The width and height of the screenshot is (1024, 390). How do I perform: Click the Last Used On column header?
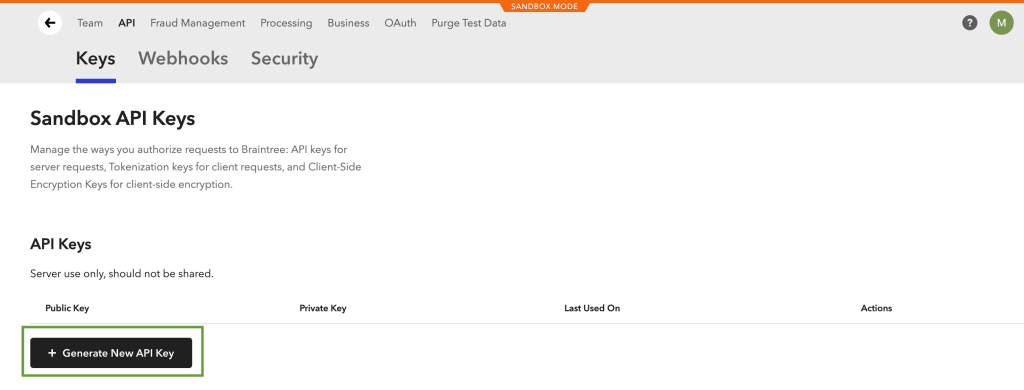pos(592,308)
